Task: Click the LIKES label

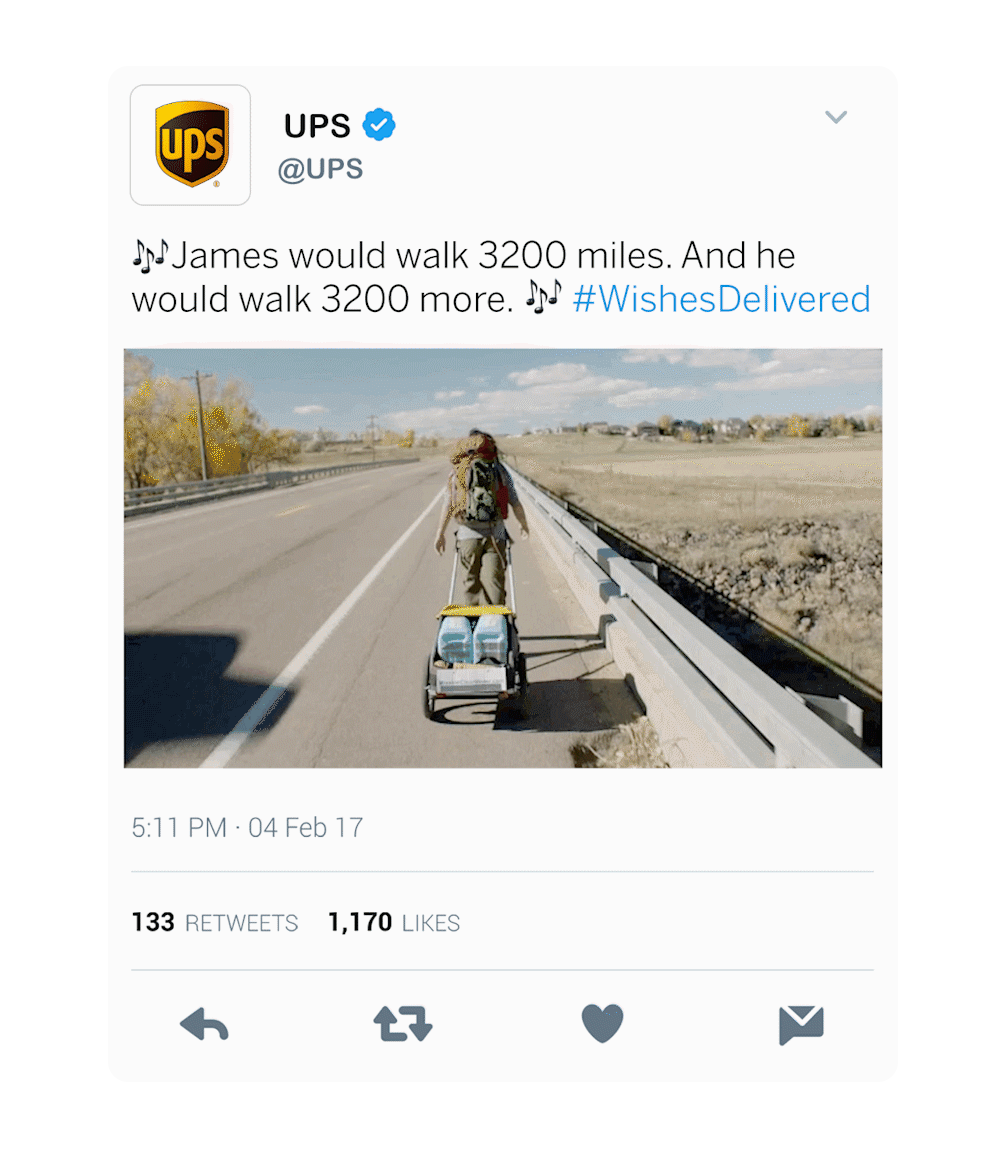Action: click(431, 924)
